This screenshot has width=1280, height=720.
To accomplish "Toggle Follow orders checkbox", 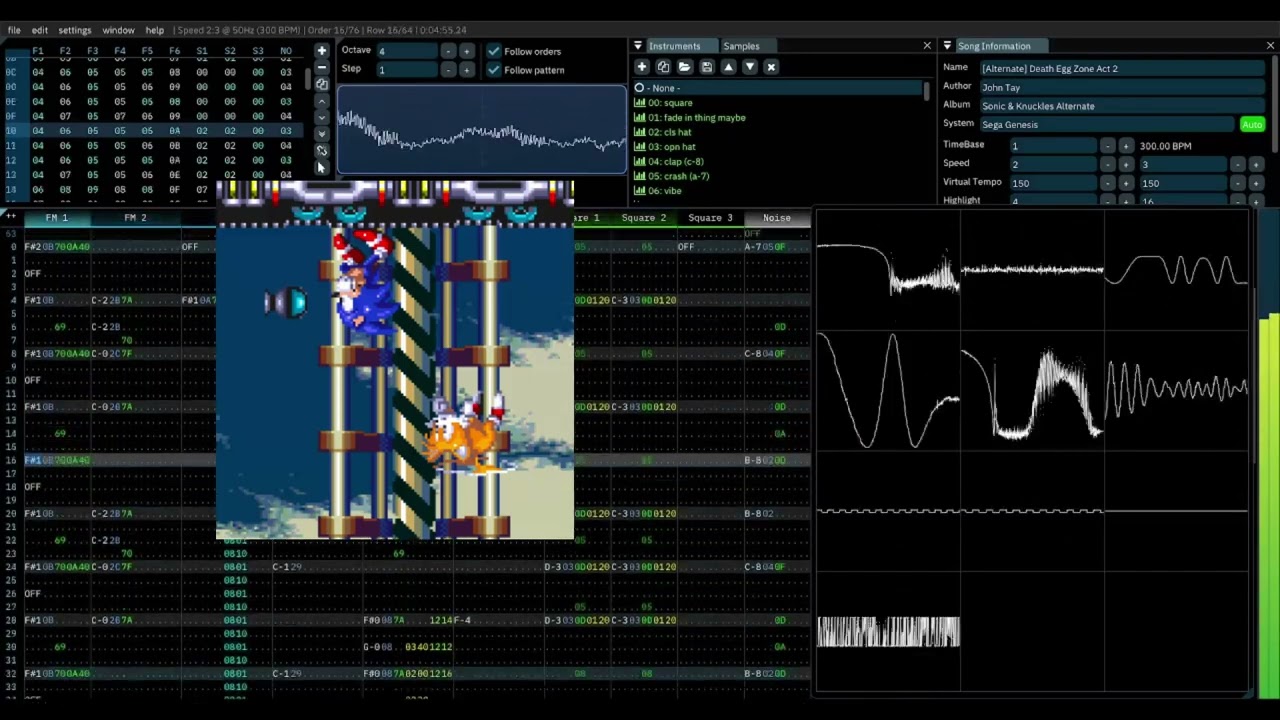I will [x=494, y=51].
